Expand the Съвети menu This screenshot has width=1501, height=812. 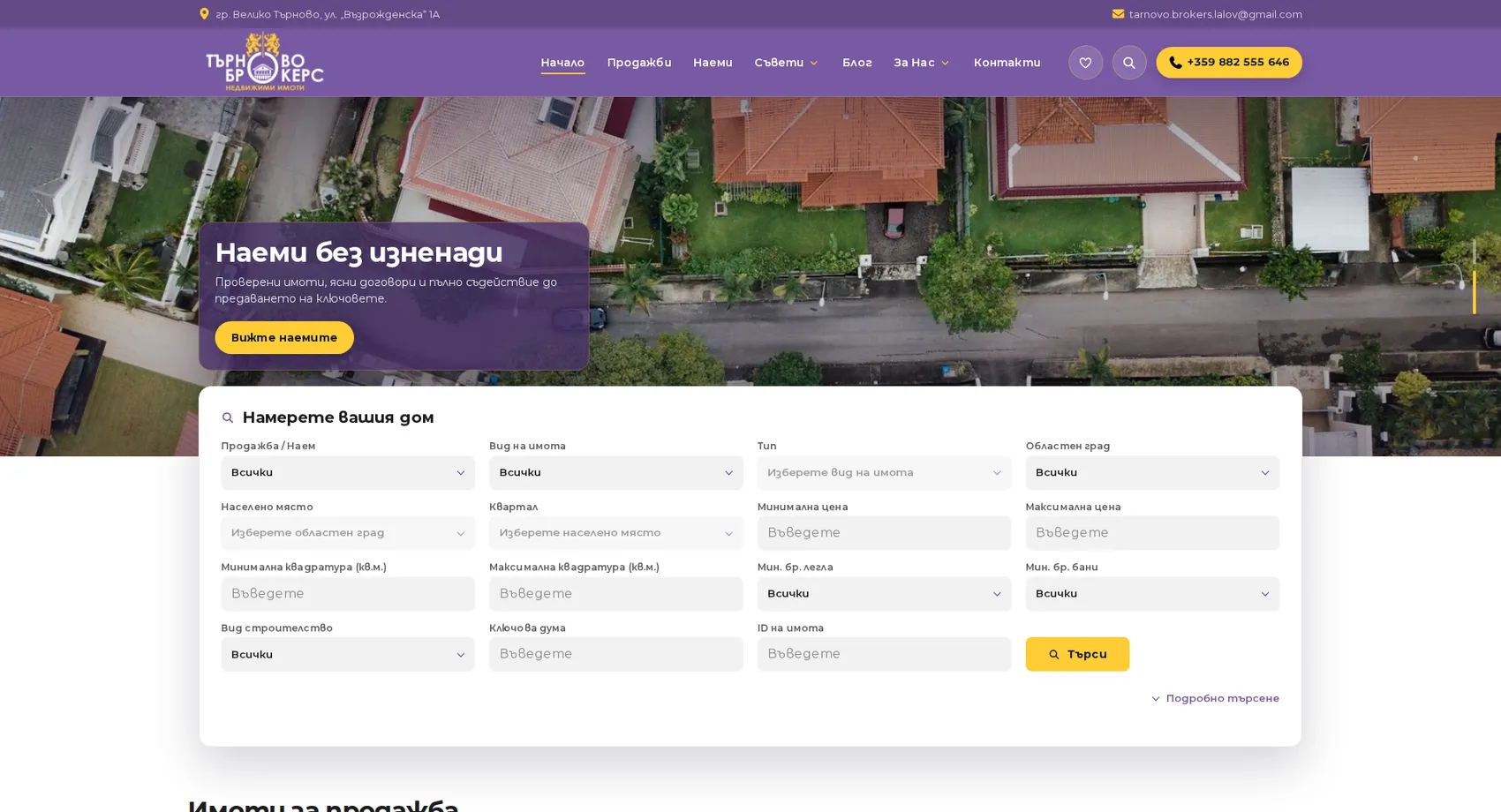tap(786, 63)
